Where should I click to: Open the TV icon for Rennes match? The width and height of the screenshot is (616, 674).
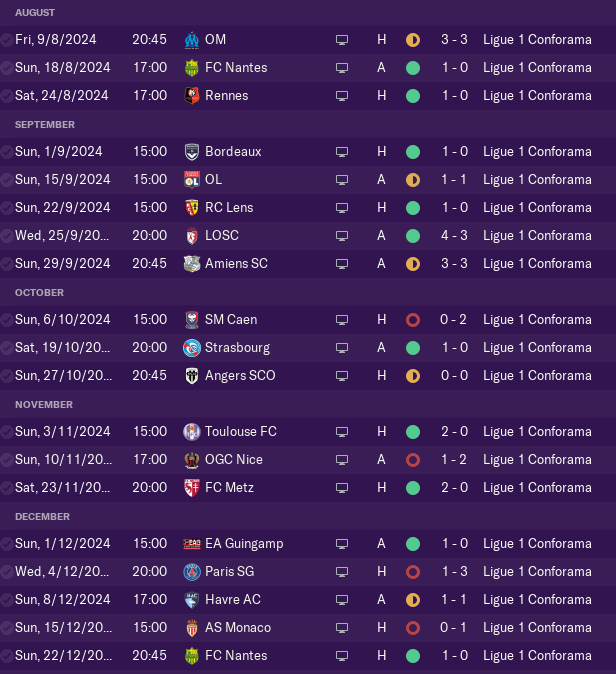(x=342, y=96)
